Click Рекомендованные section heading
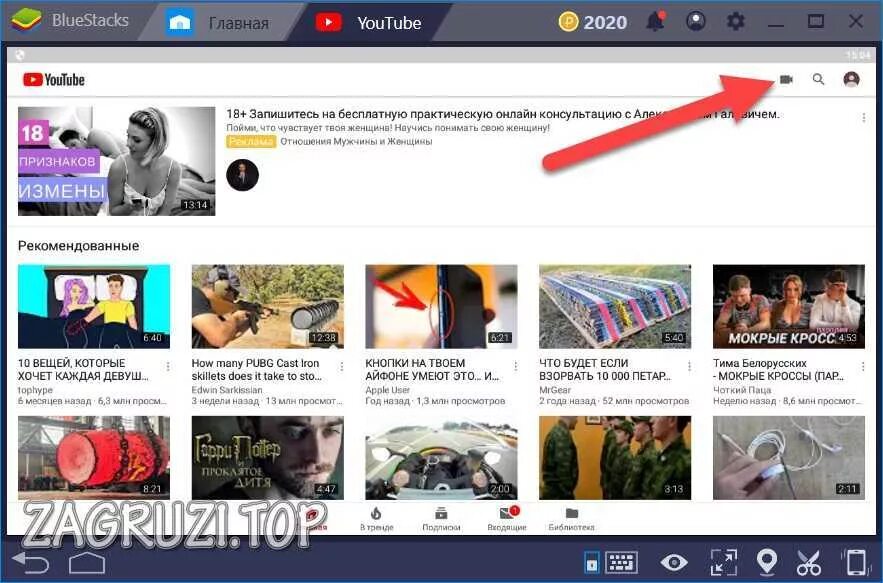Image resolution: width=883 pixels, height=583 pixels. [x=78, y=246]
